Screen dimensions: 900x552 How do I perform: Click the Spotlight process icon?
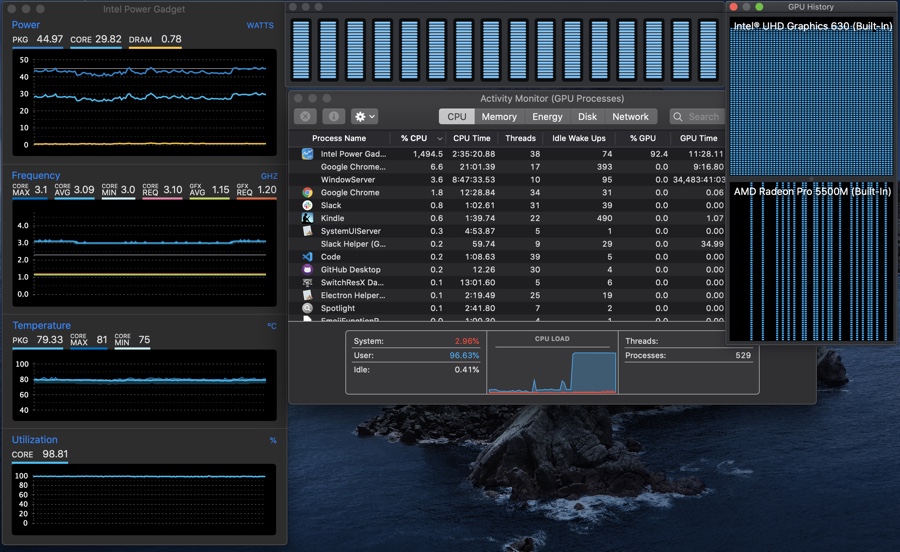coord(308,308)
